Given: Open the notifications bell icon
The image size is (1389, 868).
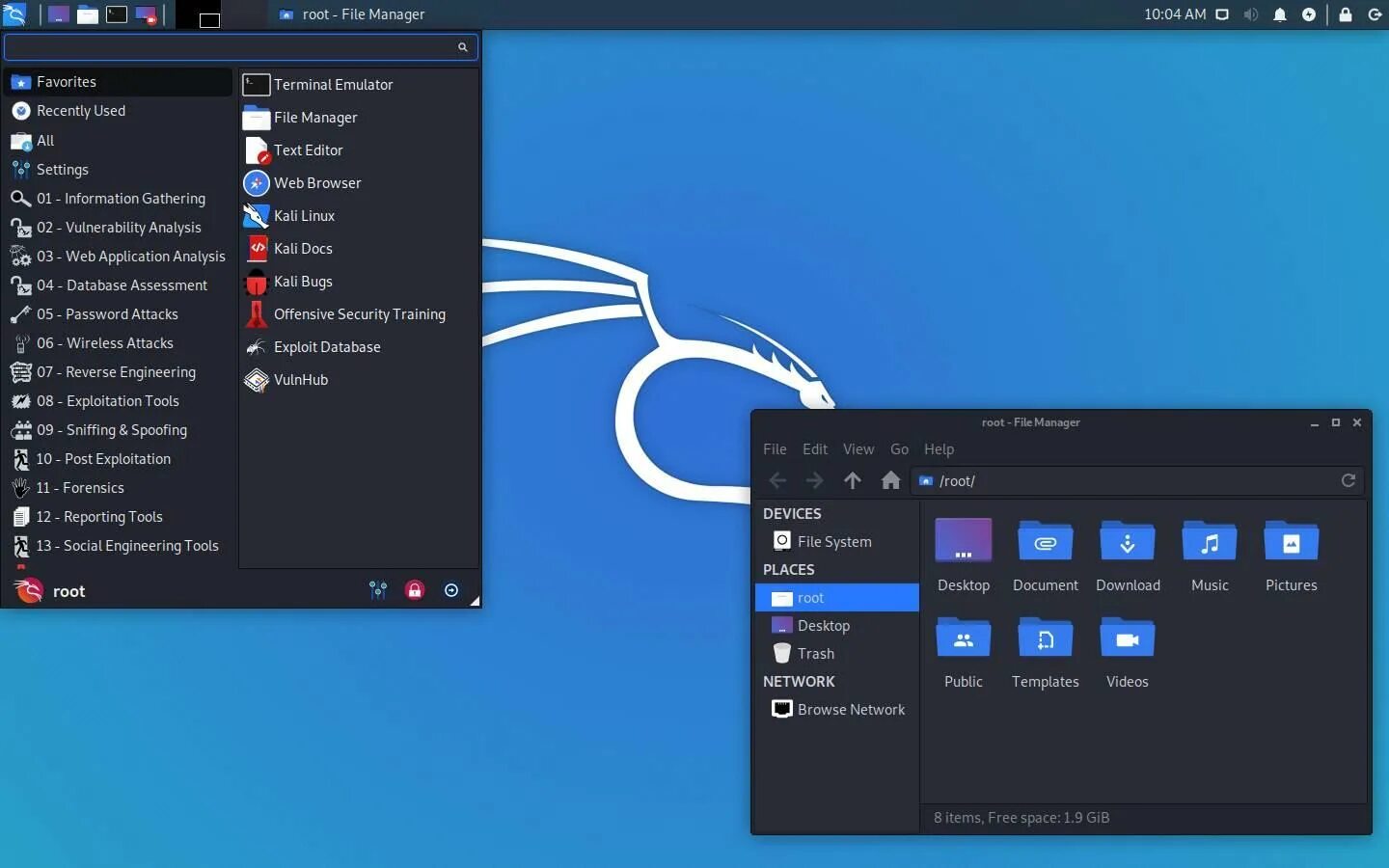Looking at the screenshot, I should point(1280,14).
